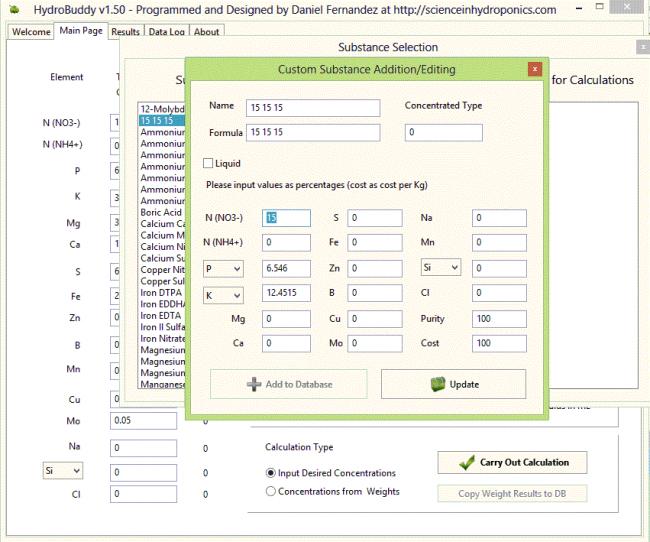This screenshot has width=650, height=542.
Task: Select Copper Sul entry in substance list
Action: coord(162,281)
